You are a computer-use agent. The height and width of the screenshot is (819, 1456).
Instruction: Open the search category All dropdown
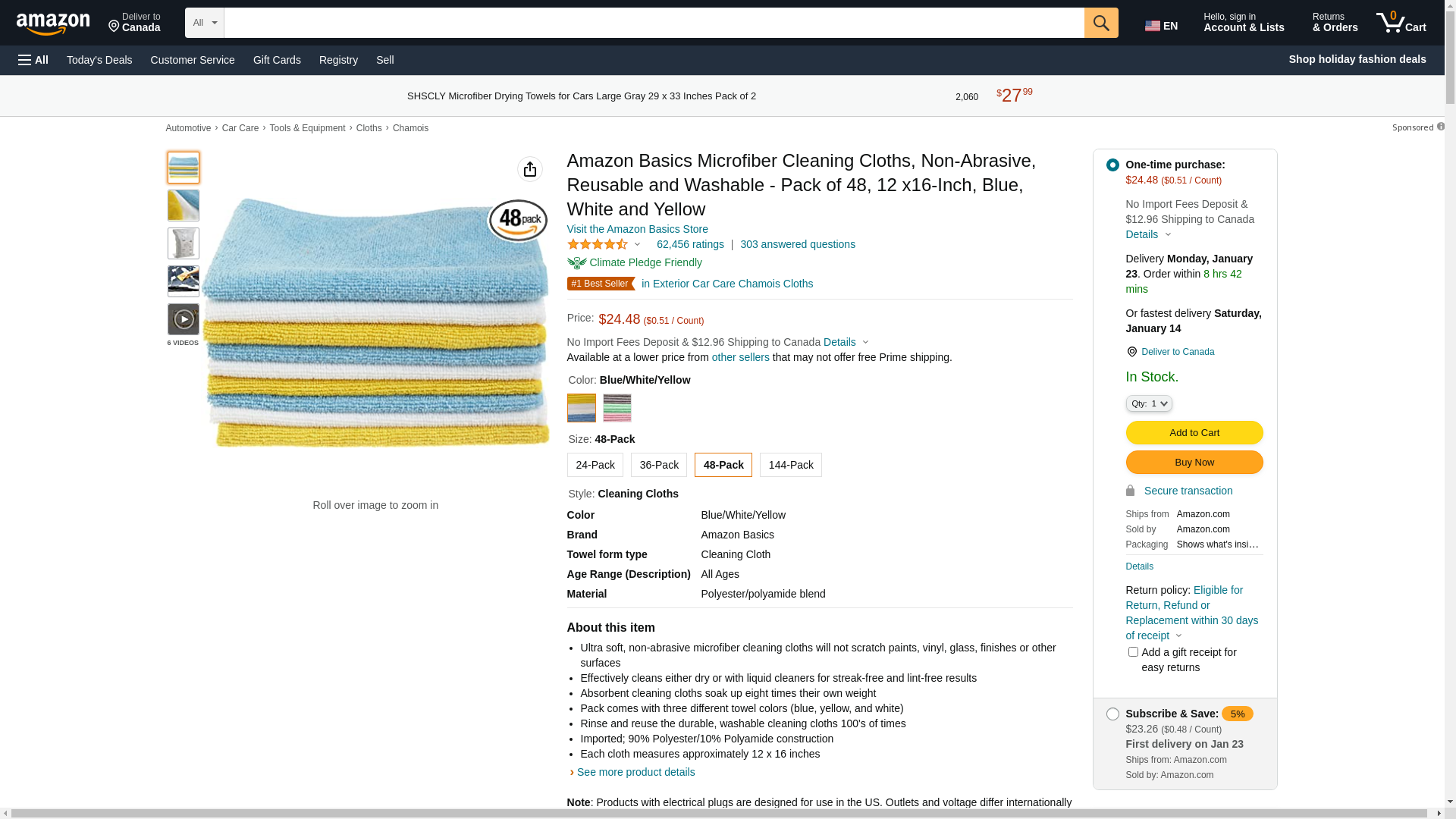[x=204, y=23]
